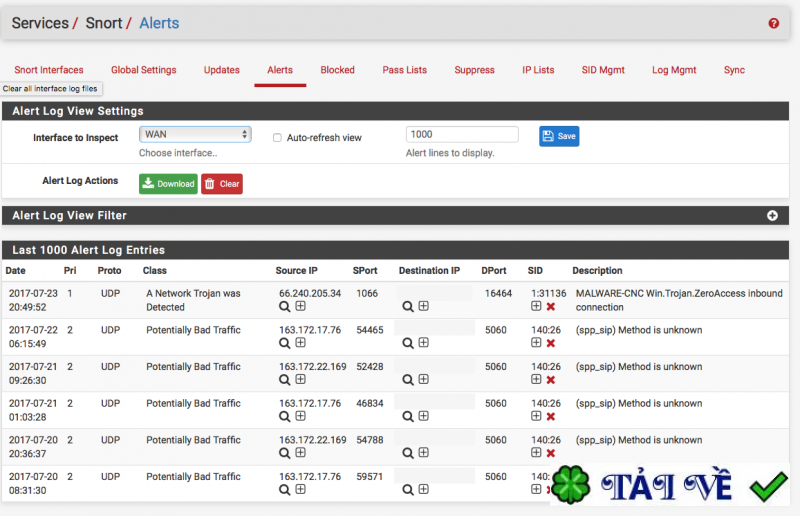
Task: Add SID suppress plus in 01:03:28 row
Action: click(536, 416)
